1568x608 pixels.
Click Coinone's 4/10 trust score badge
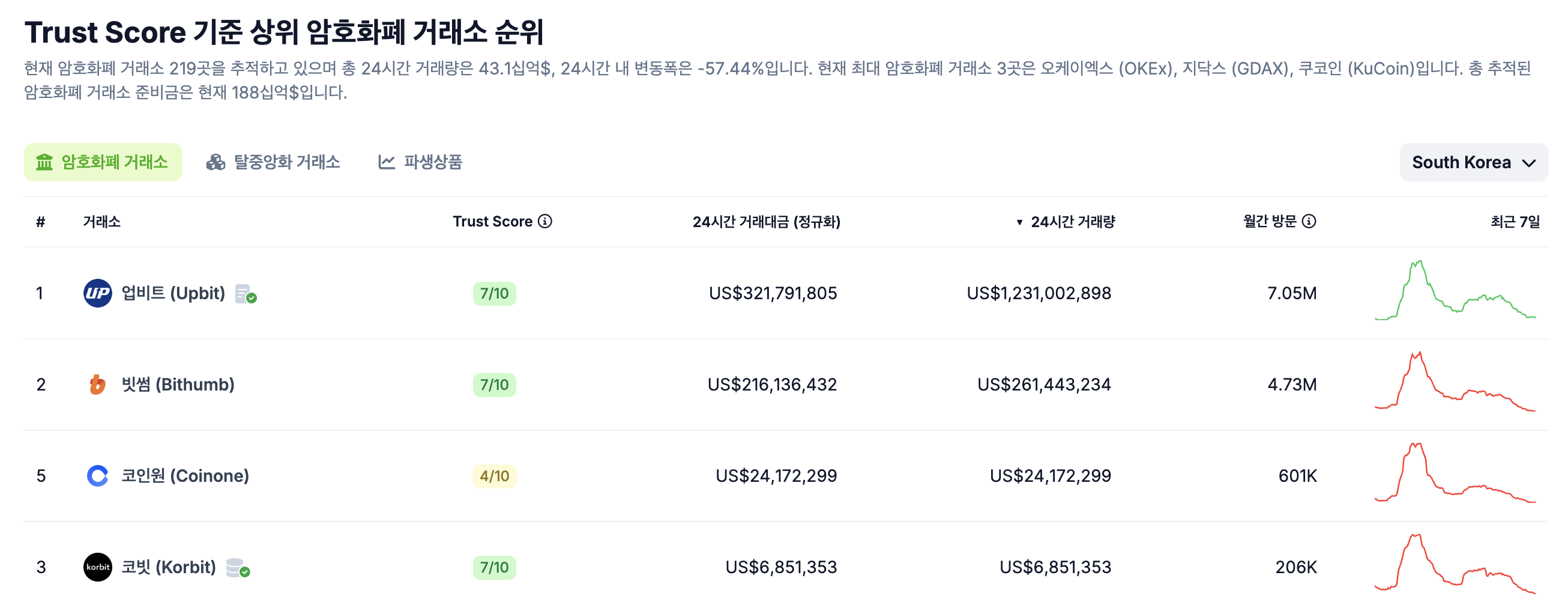[495, 476]
